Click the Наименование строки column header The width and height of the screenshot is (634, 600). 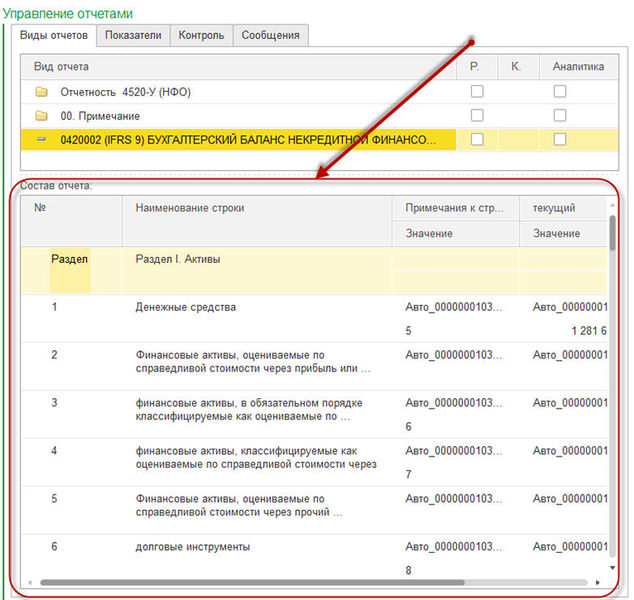[190, 208]
